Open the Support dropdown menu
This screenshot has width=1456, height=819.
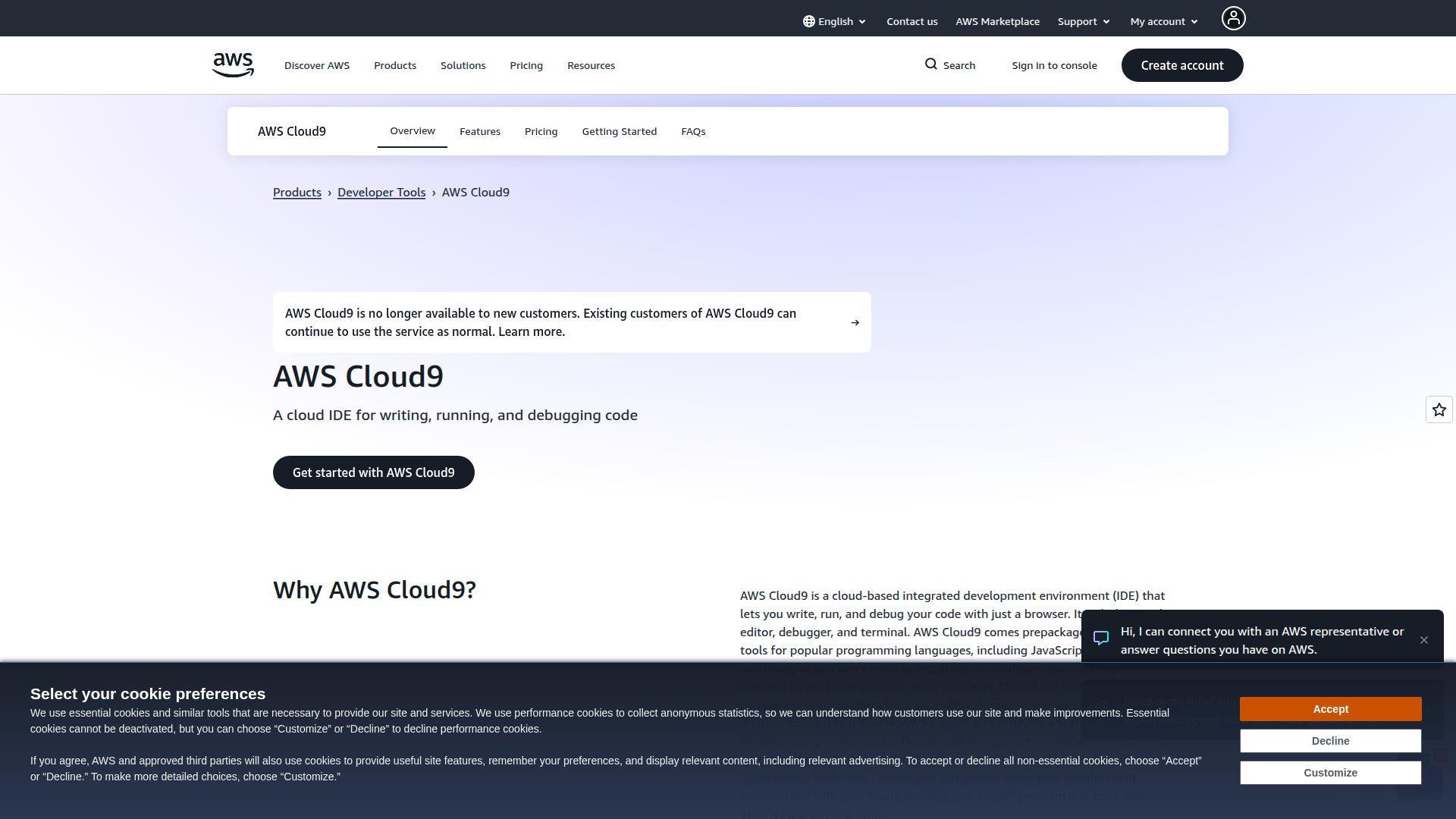point(1083,21)
